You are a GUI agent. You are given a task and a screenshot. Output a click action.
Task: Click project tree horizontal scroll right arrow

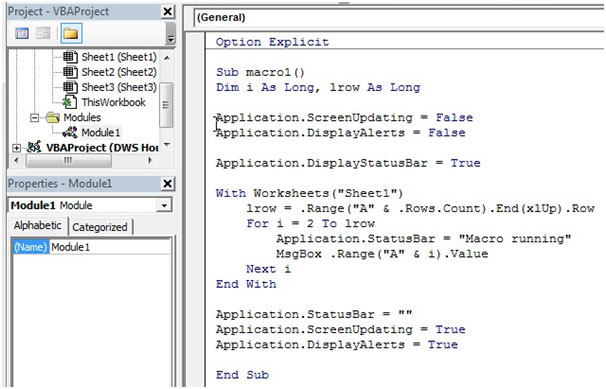tap(150, 160)
